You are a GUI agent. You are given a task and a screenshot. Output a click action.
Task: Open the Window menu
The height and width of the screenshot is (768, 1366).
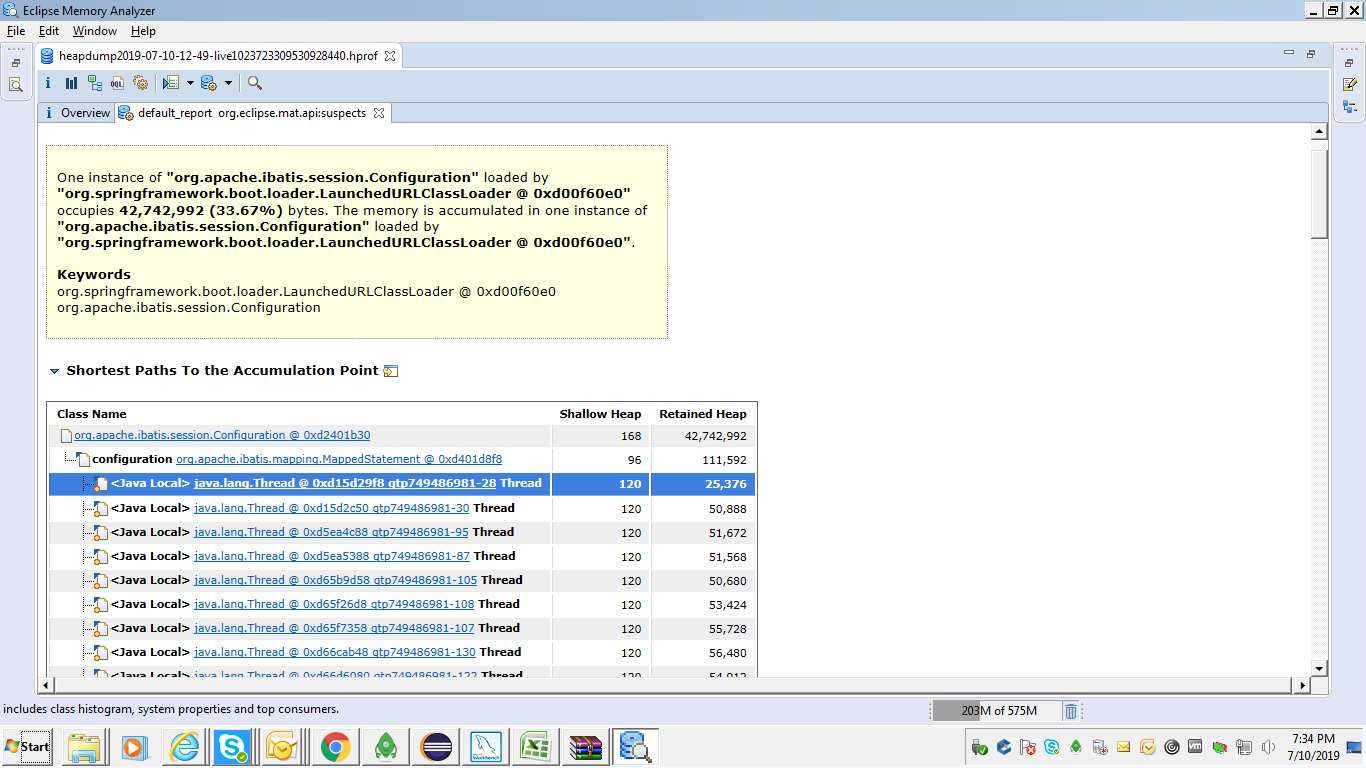94,31
